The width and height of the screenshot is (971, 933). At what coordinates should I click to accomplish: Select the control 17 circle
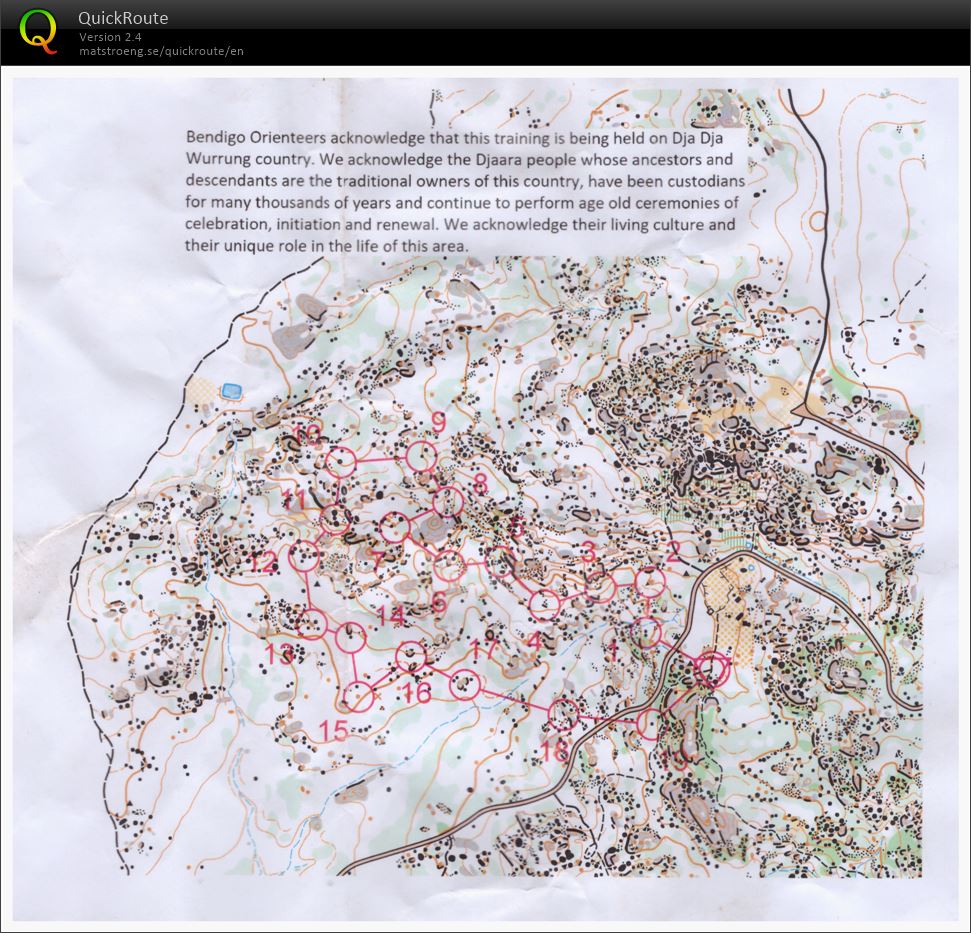(463, 685)
